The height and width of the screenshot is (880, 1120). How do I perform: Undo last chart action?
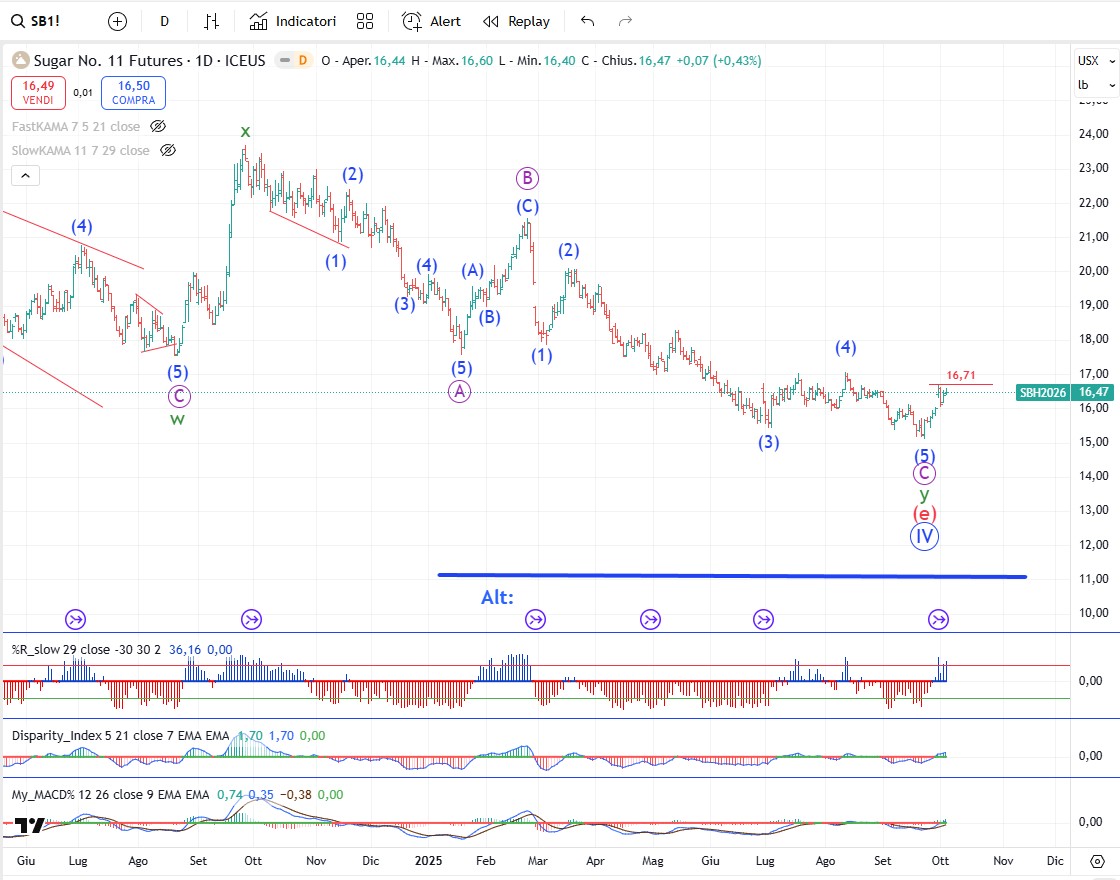(x=588, y=21)
